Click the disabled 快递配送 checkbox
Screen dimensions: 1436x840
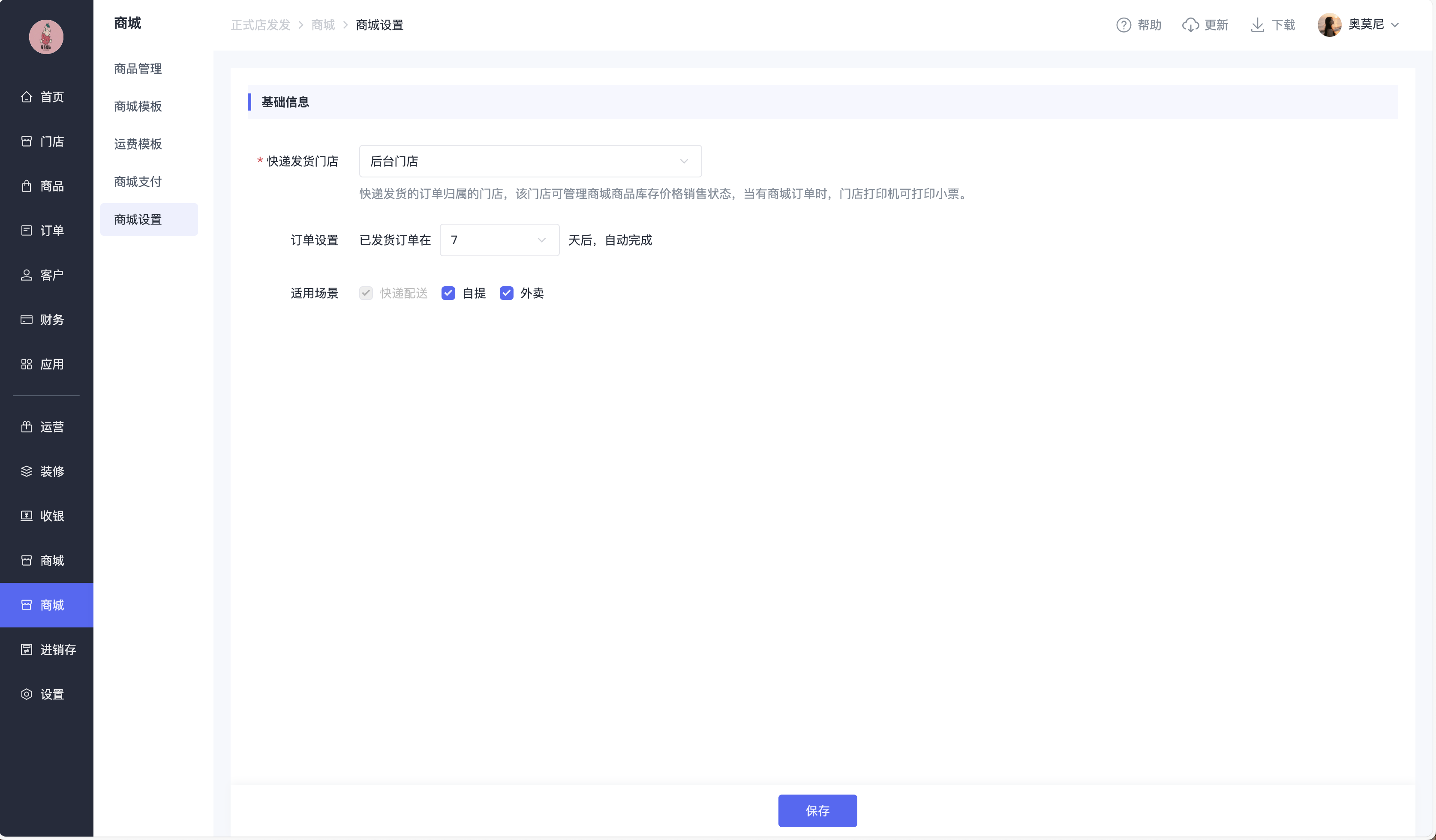[366, 293]
